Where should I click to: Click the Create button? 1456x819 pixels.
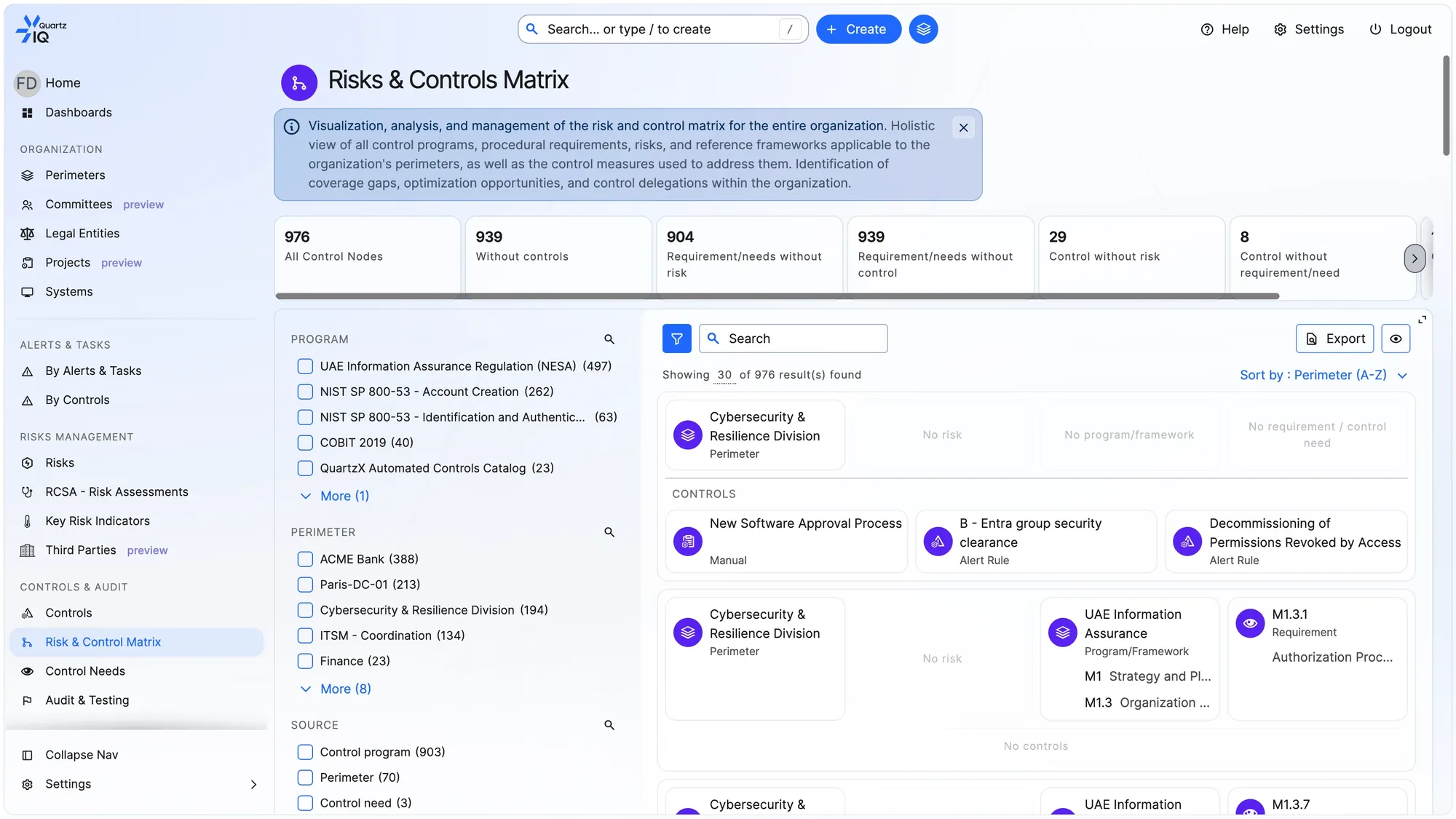pyautogui.click(x=858, y=29)
